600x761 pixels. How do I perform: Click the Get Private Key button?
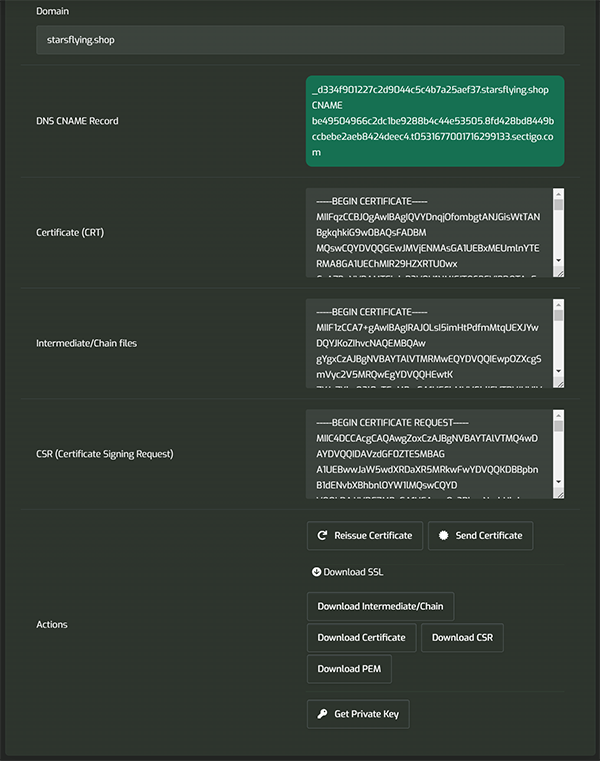(358, 714)
